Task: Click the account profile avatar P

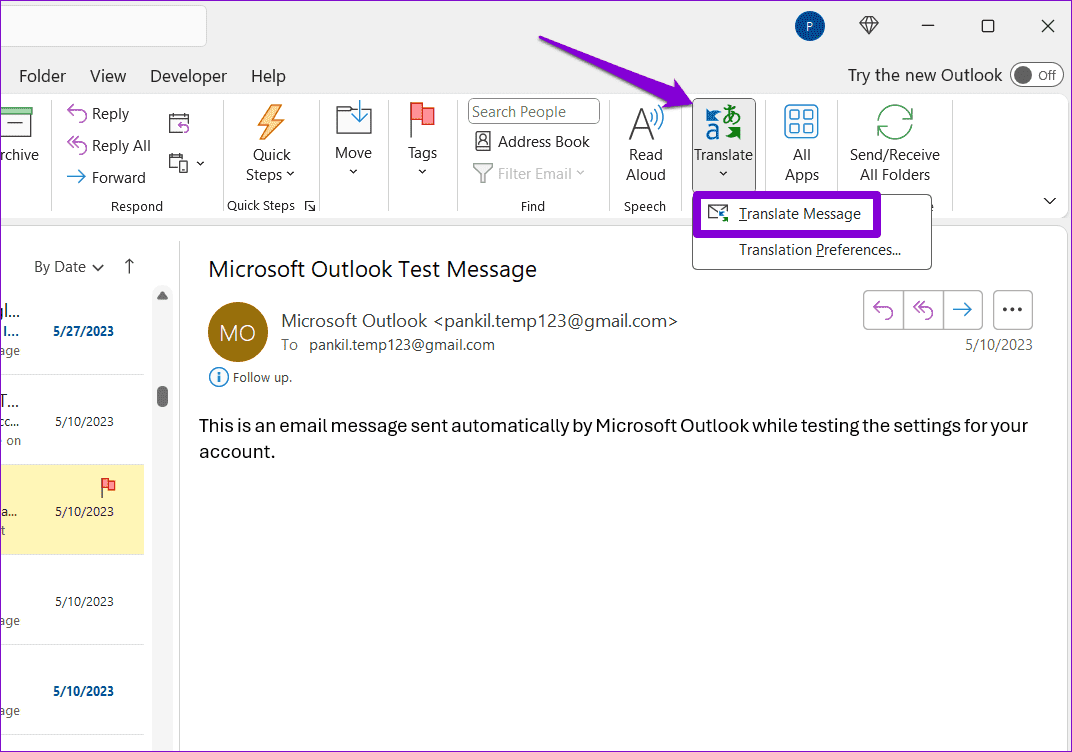Action: tap(809, 27)
